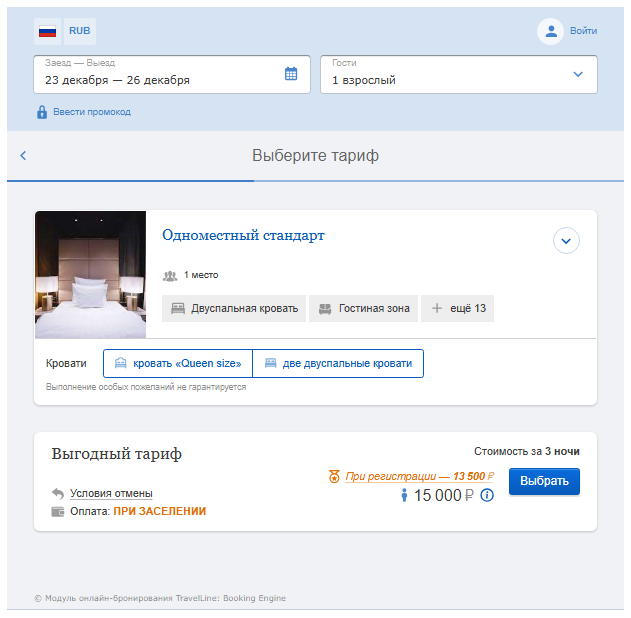Click the Russian flag language icon
The height and width of the screenshot is (618, 631).
tap(47, 31)
